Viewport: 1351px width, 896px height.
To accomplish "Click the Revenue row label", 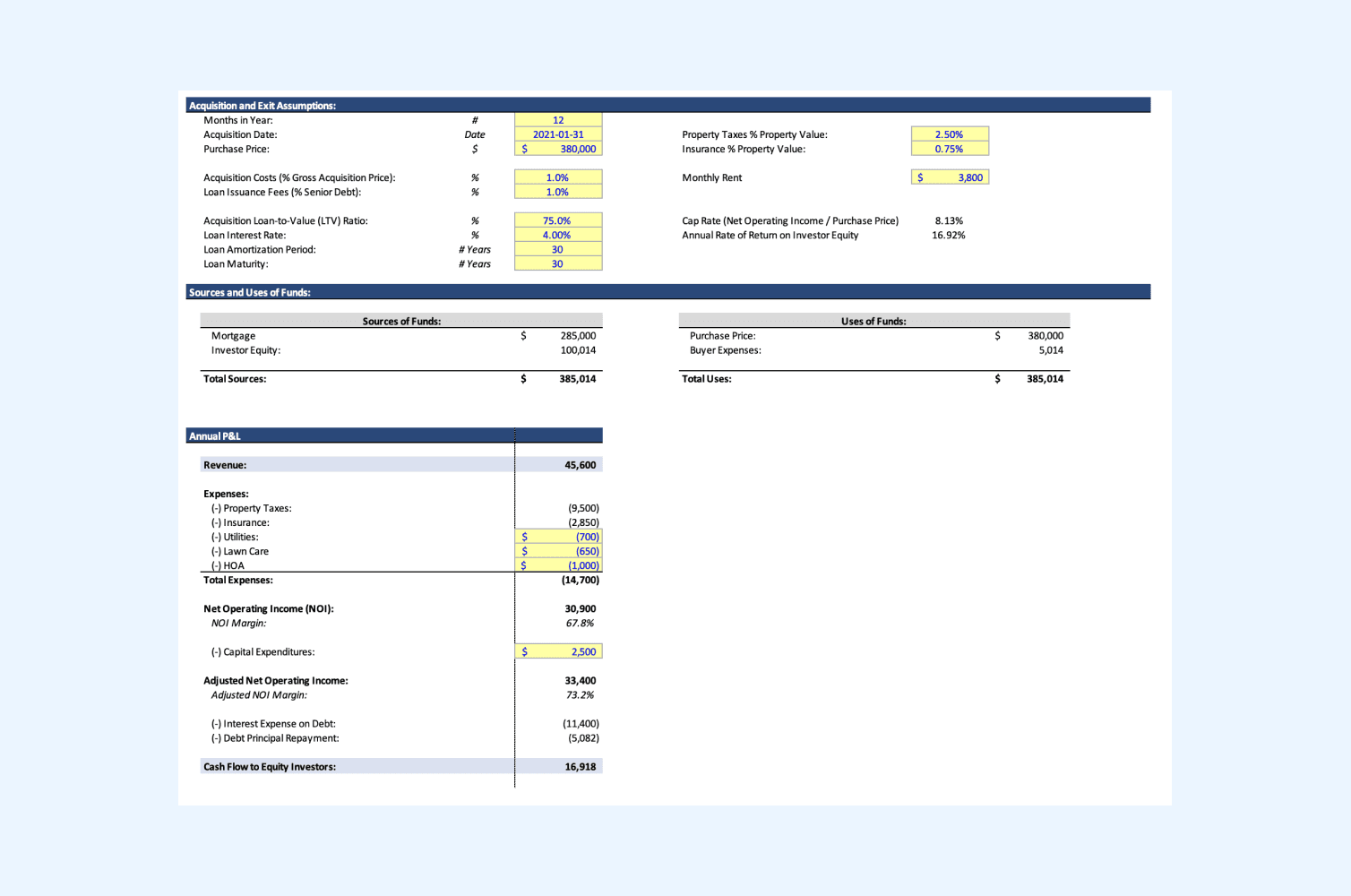I will coord(225,465).
